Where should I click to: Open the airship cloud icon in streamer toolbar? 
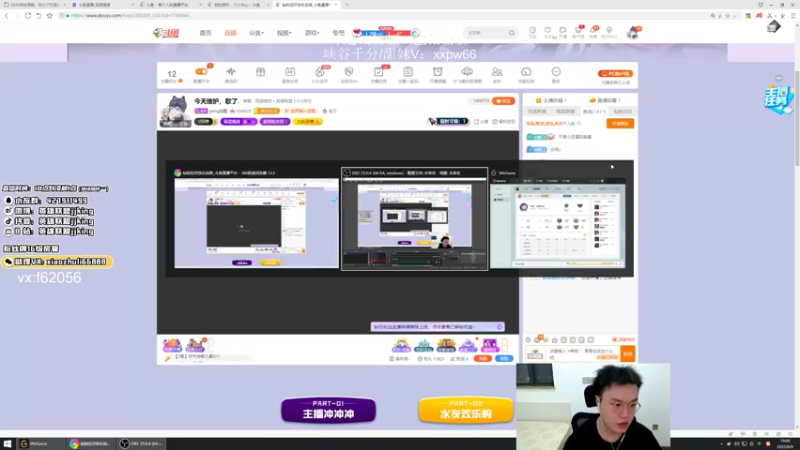click(x=467, y=72)
